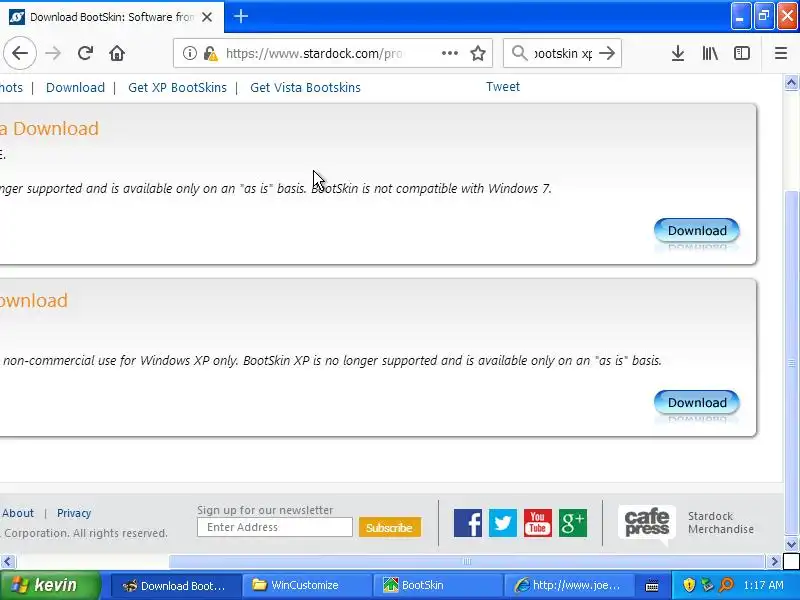The height and width of the screenshot is (600, 800).
Task: Click Download button for Windows XP version
Action: click(697, 403)
